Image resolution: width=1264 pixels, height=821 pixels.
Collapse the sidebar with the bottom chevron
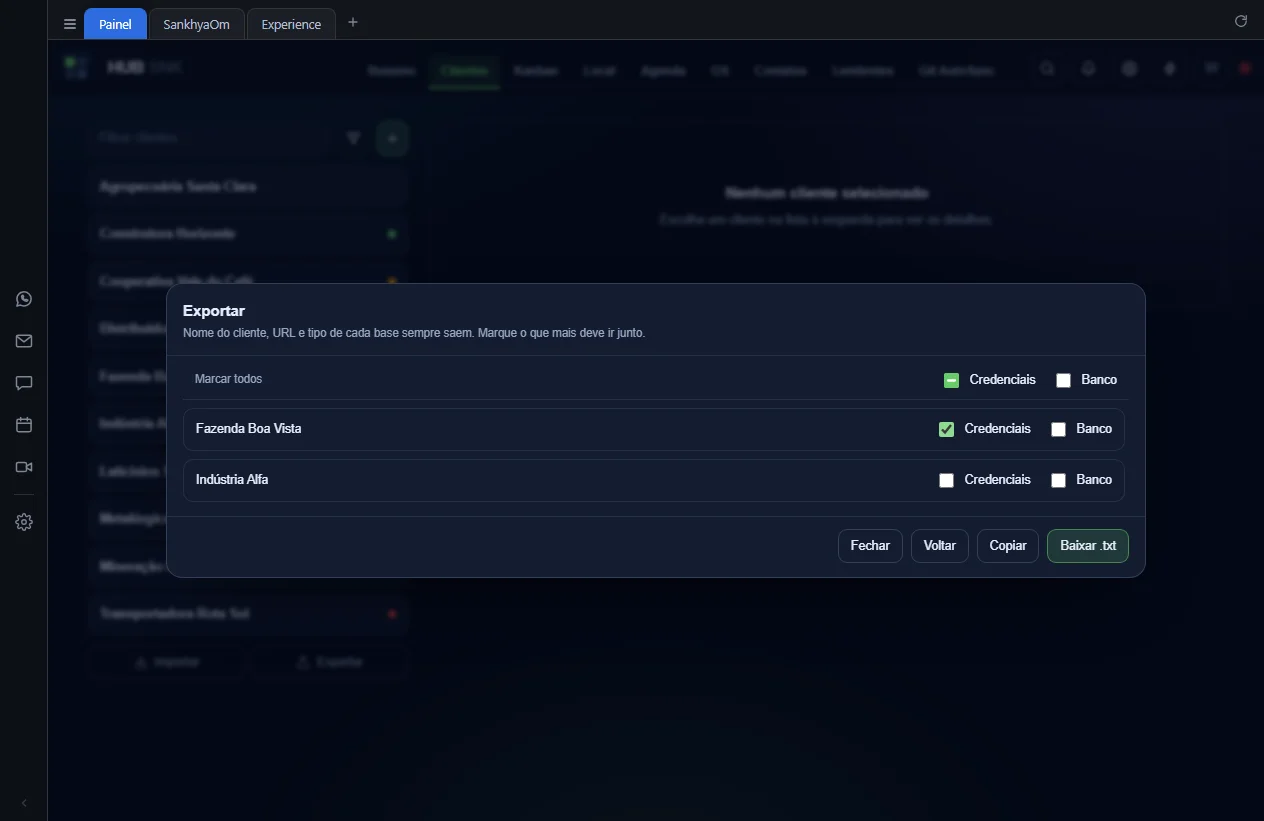click(24, 803)
